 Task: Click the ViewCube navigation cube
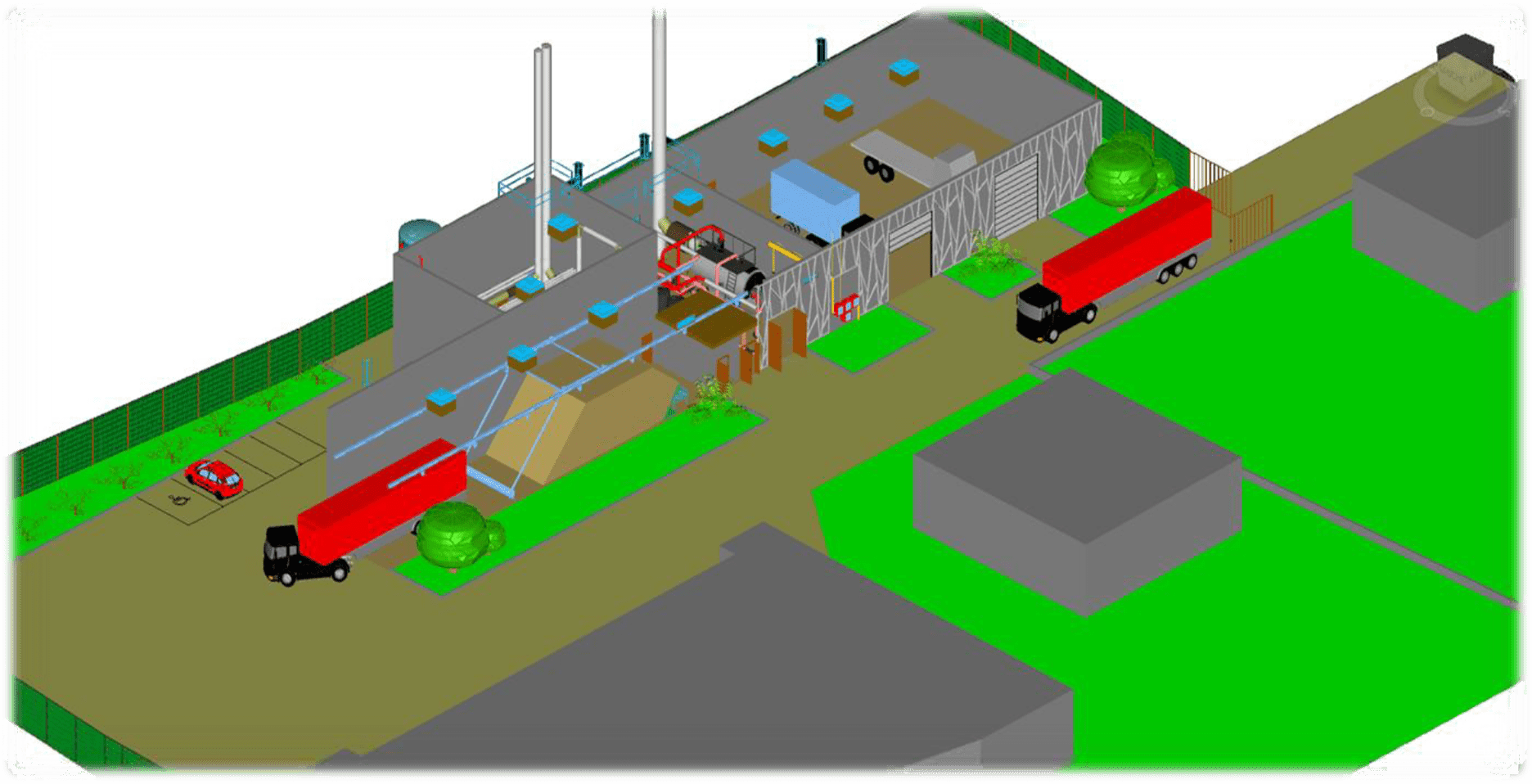[1466, 77]
